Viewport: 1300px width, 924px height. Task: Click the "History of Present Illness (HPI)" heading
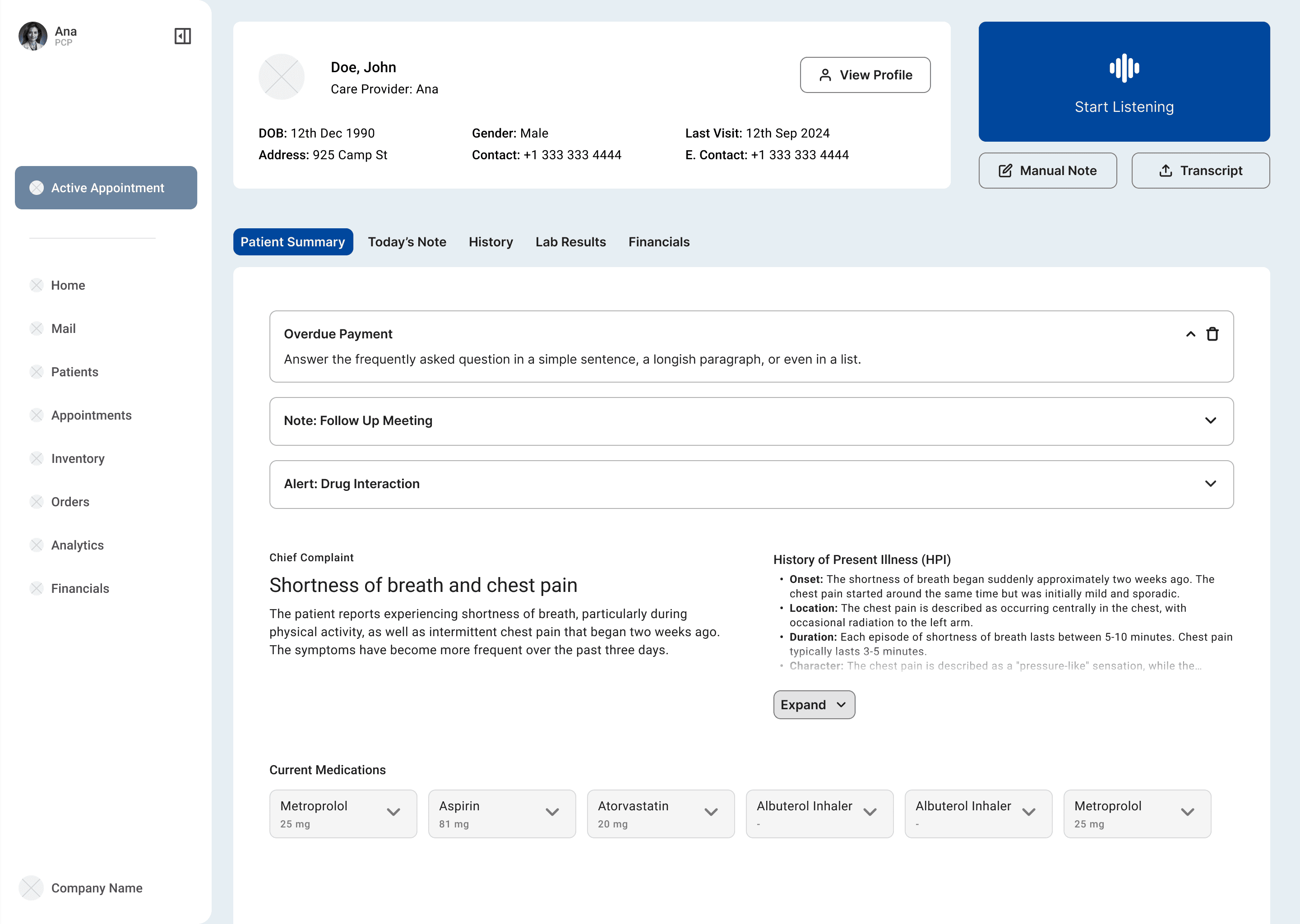coord(862,559)
